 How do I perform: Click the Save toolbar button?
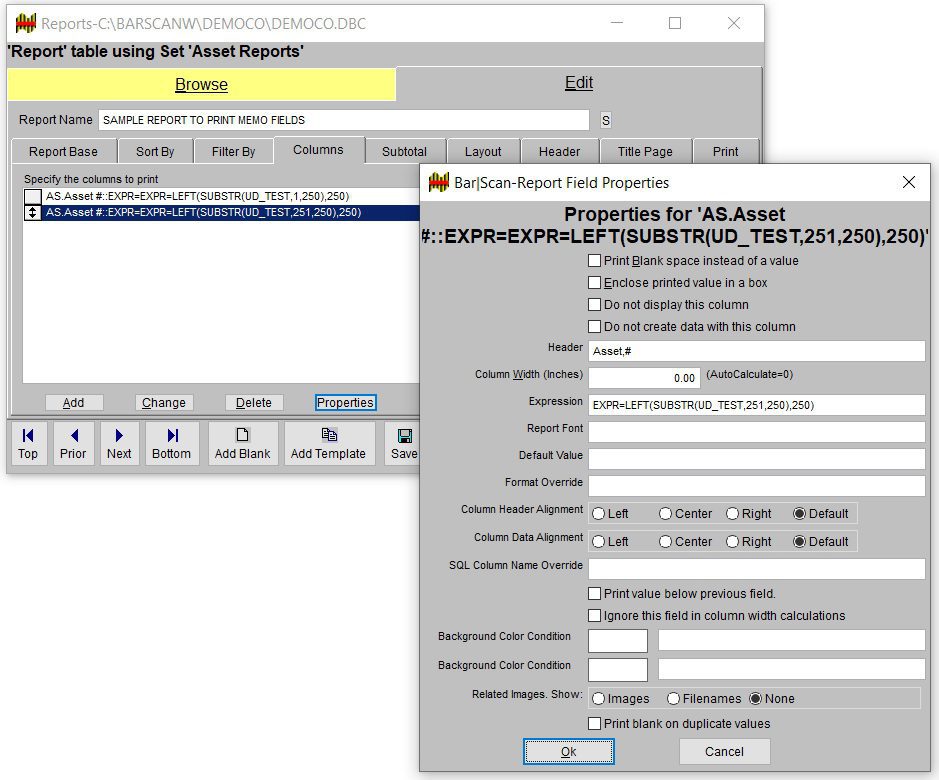point(402,443)
